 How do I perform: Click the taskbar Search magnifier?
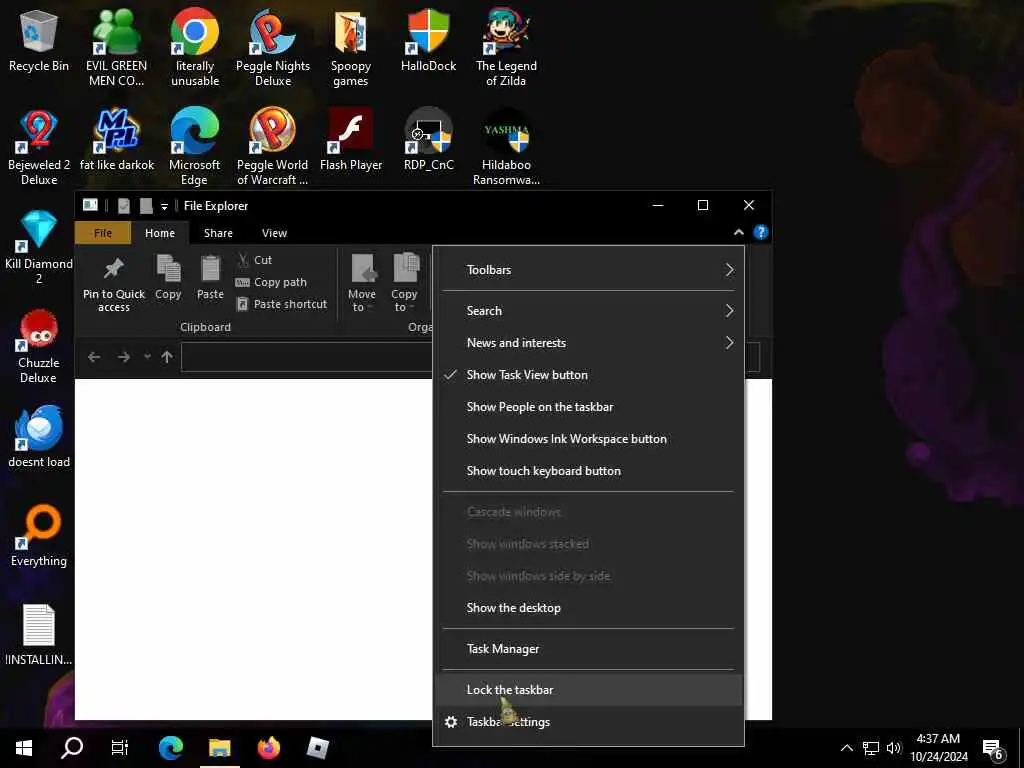pos(72,748)
